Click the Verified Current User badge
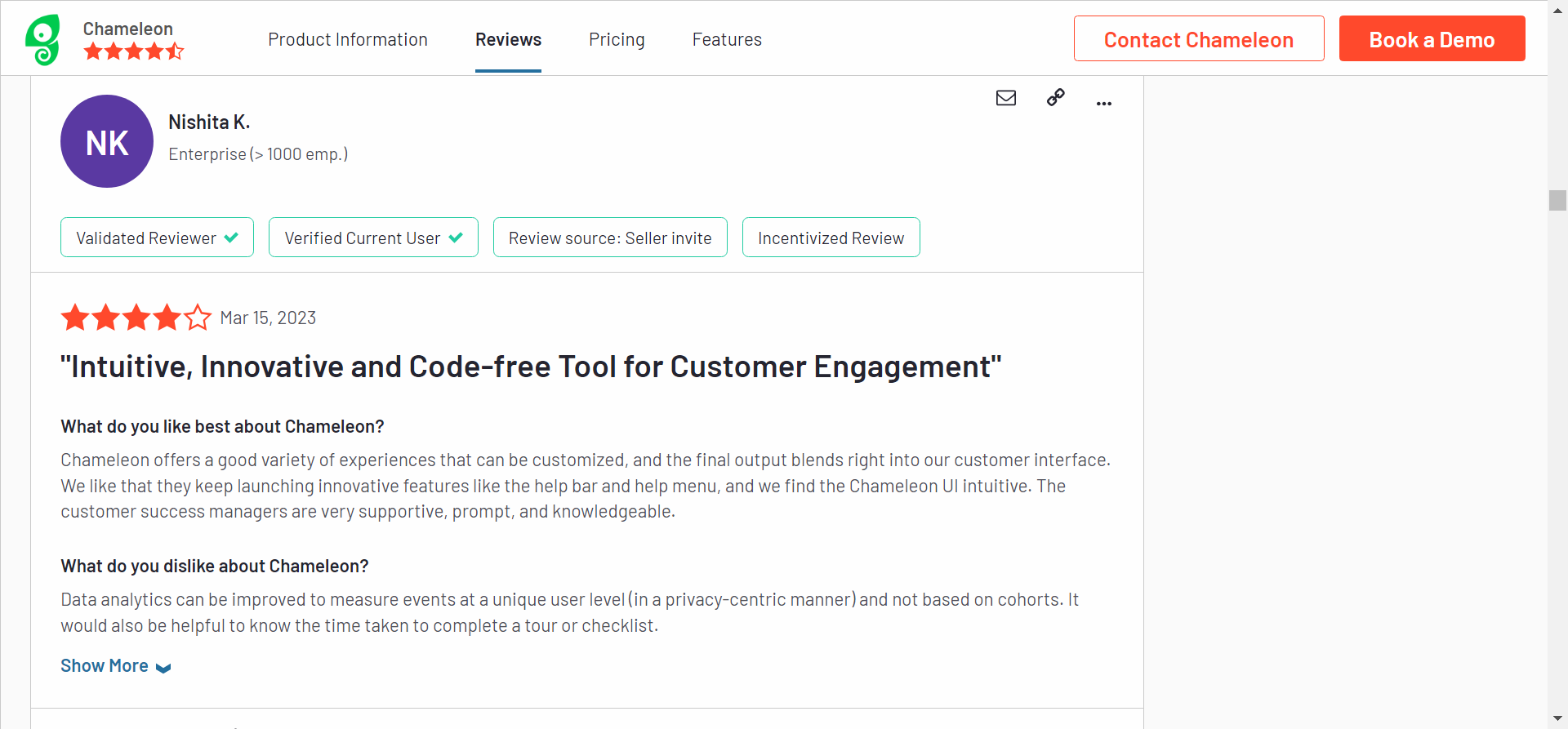This screenshot has height=729, width=1568. pyautogui.click(x=373, y=238)
